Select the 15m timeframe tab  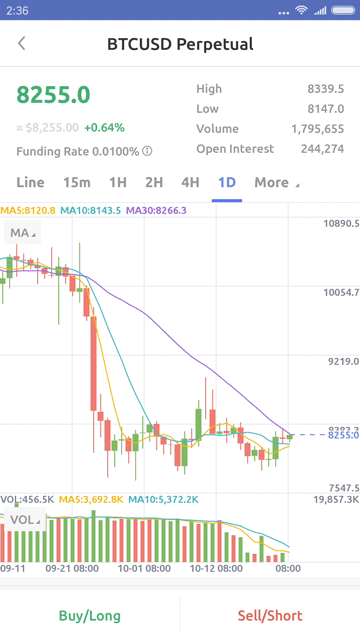pyautogui.click(x=77, y=182)
